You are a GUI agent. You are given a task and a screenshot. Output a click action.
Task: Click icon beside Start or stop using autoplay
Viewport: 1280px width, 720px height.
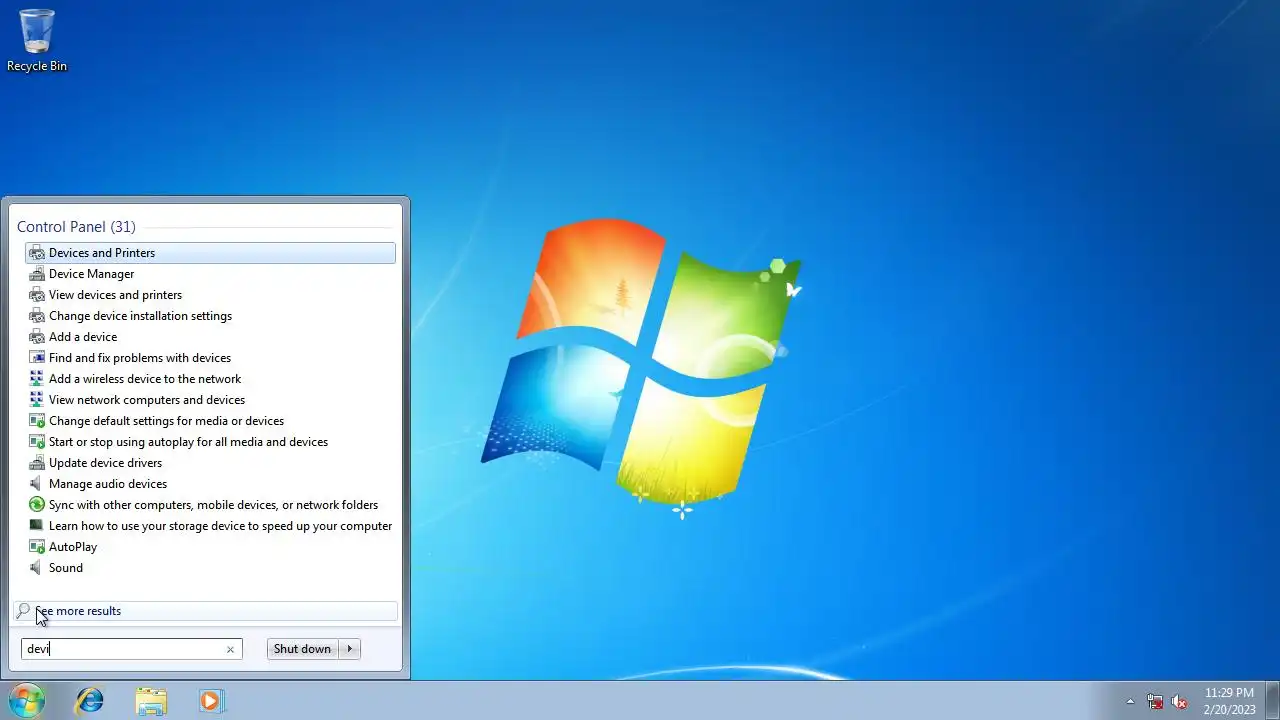tap(37, 442)
